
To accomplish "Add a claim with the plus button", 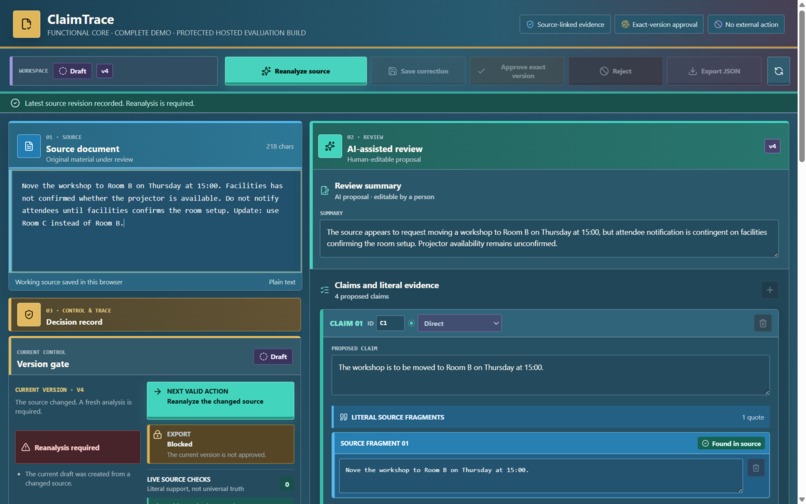I will (770, 290).
